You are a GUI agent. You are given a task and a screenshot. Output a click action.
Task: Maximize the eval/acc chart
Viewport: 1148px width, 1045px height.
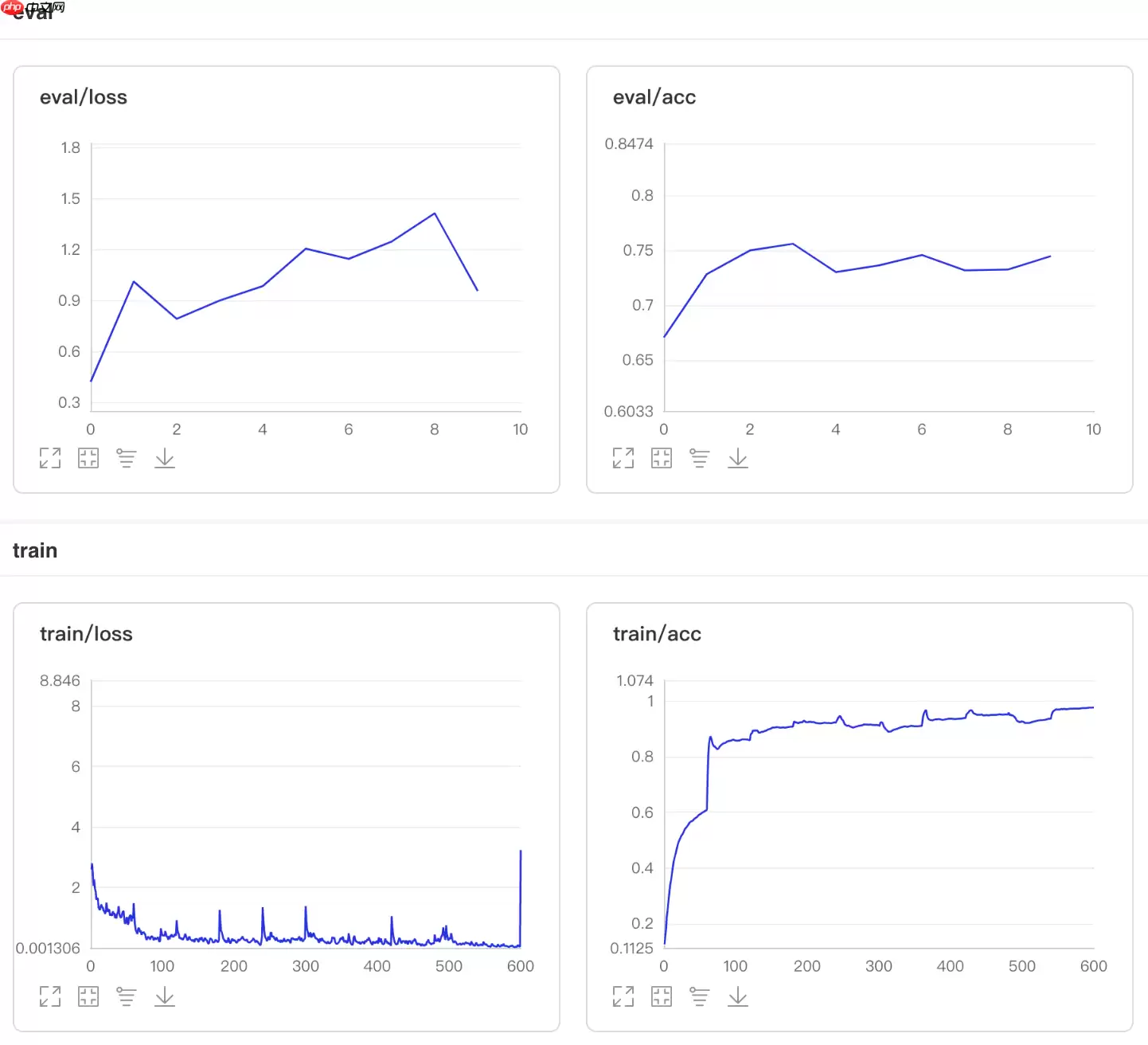(x=623, y=458)
